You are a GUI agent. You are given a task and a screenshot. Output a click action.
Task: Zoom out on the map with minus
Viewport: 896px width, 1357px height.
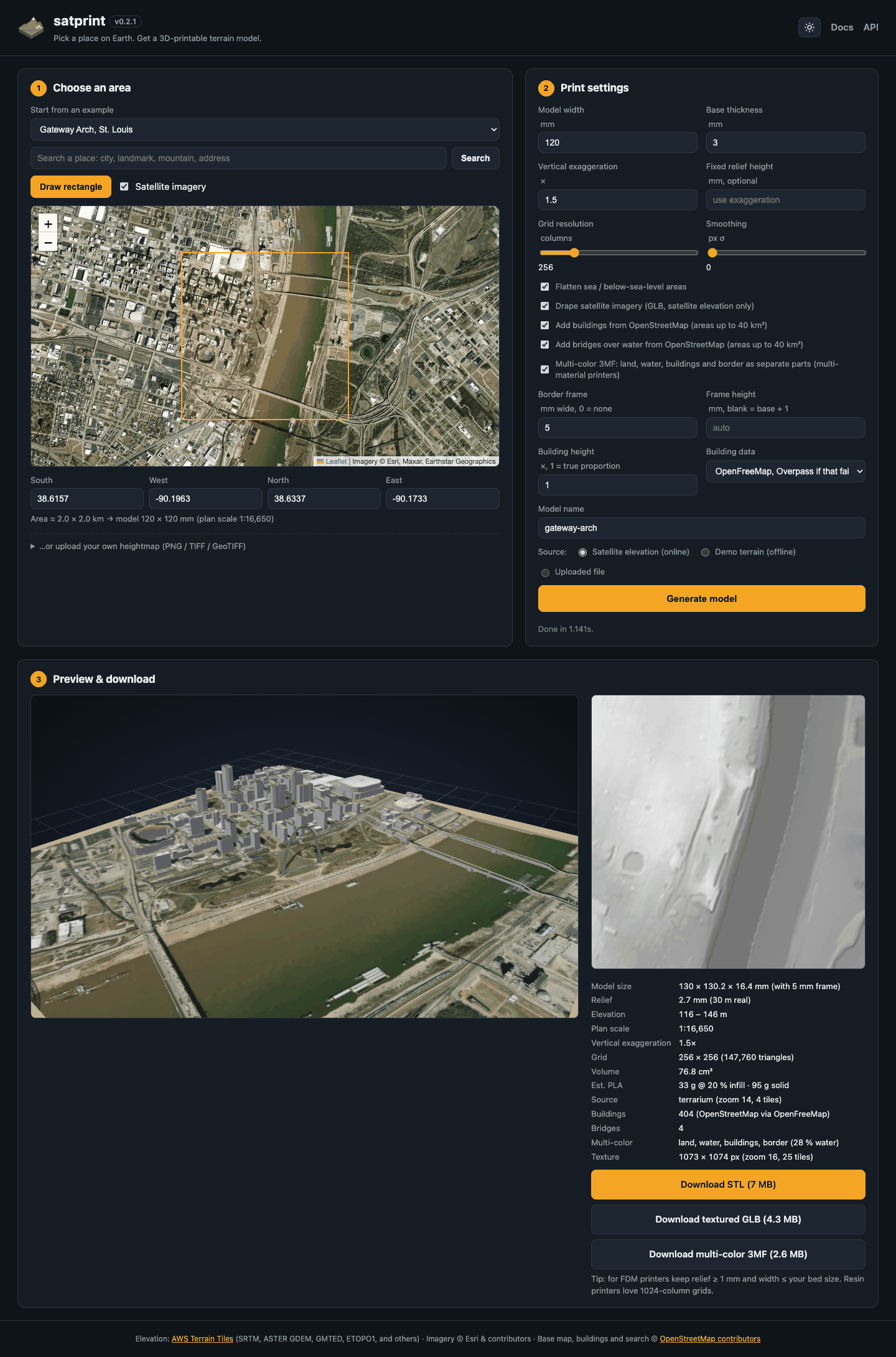coord(48,242)
